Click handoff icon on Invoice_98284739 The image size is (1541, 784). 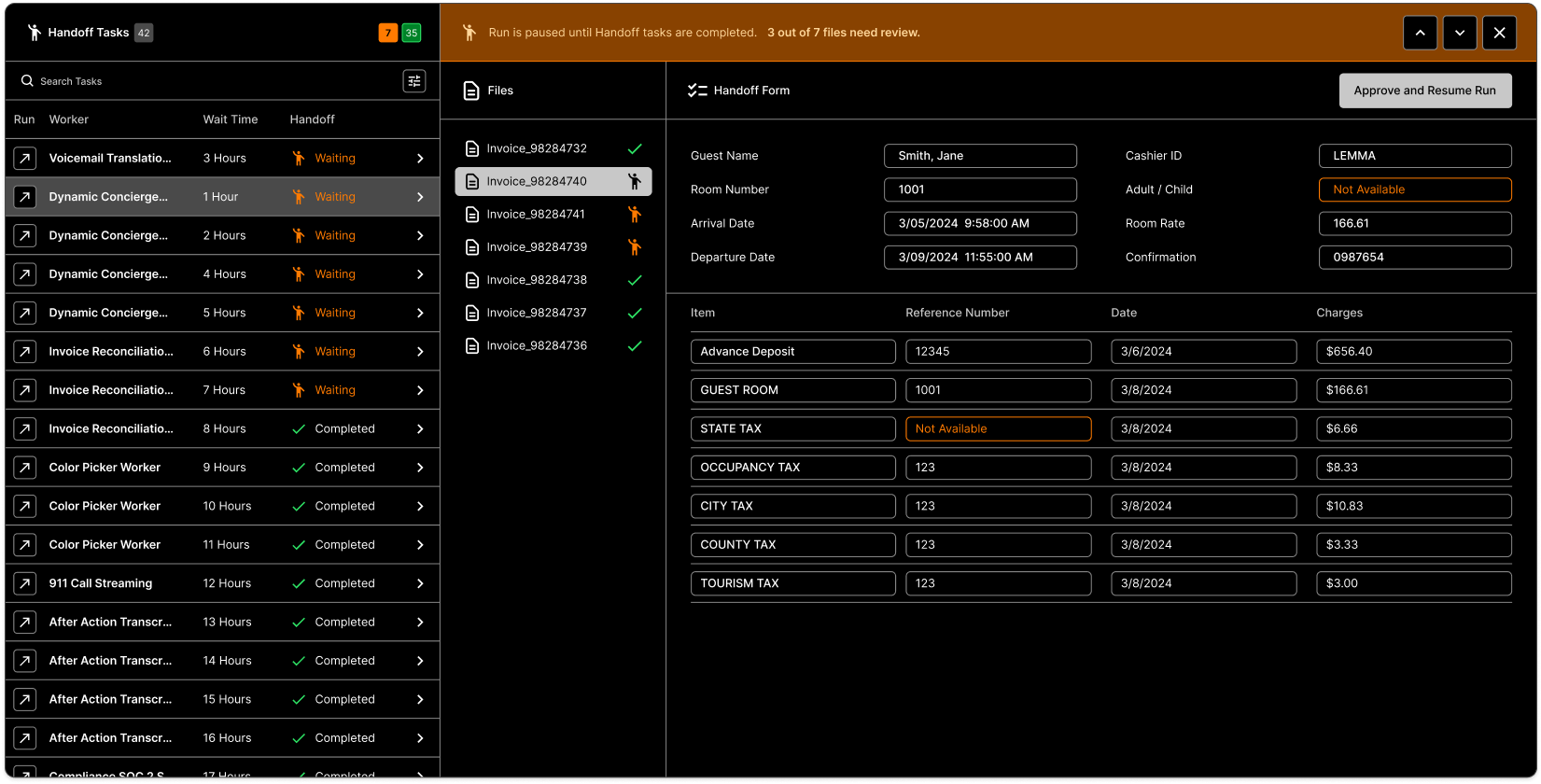pyautogui.click(x=635, y=247)
